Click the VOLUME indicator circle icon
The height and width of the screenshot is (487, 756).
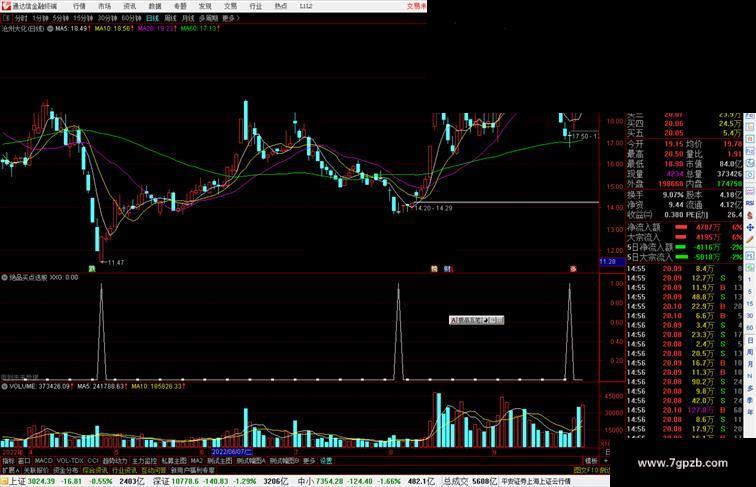click(4, 386)
